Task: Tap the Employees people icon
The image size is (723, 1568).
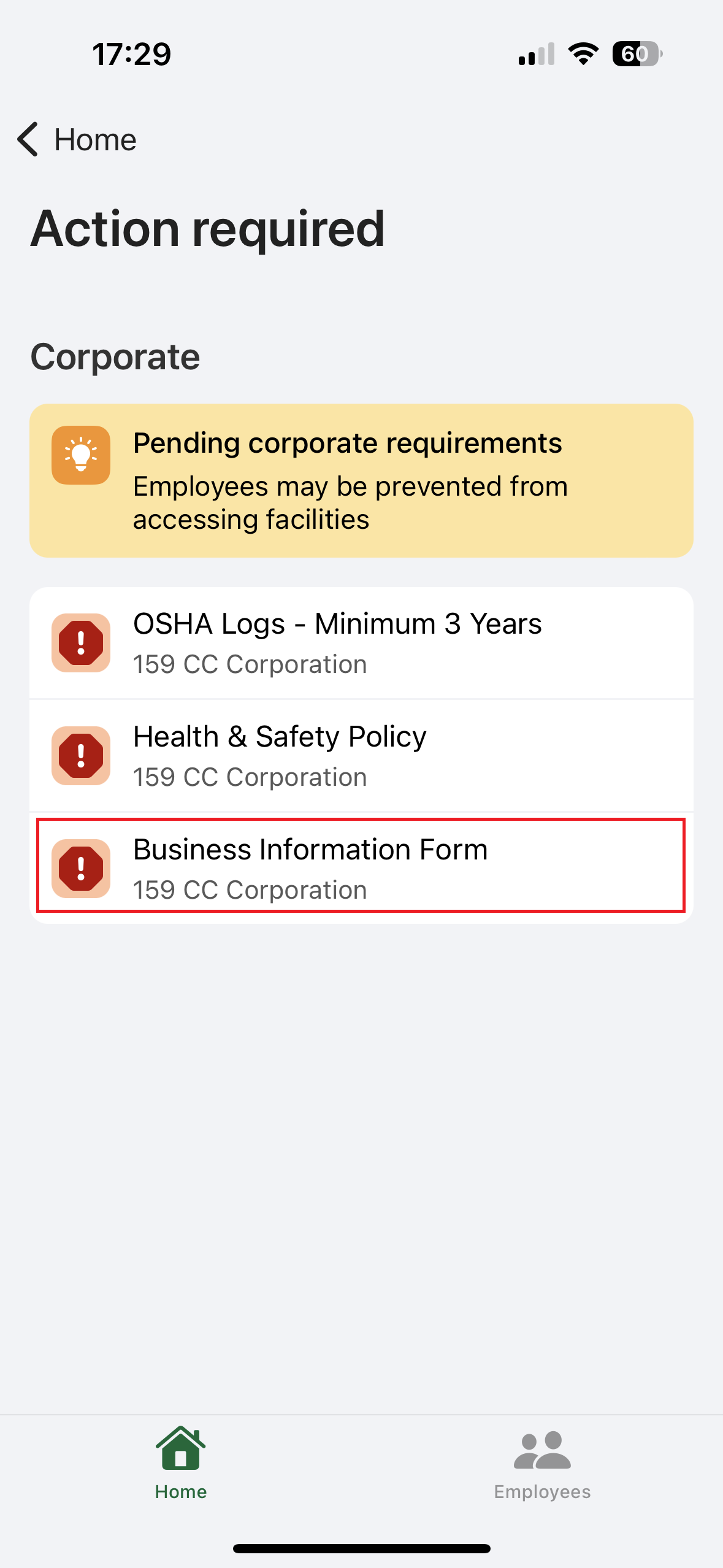Action: [x=542, y=1450]
